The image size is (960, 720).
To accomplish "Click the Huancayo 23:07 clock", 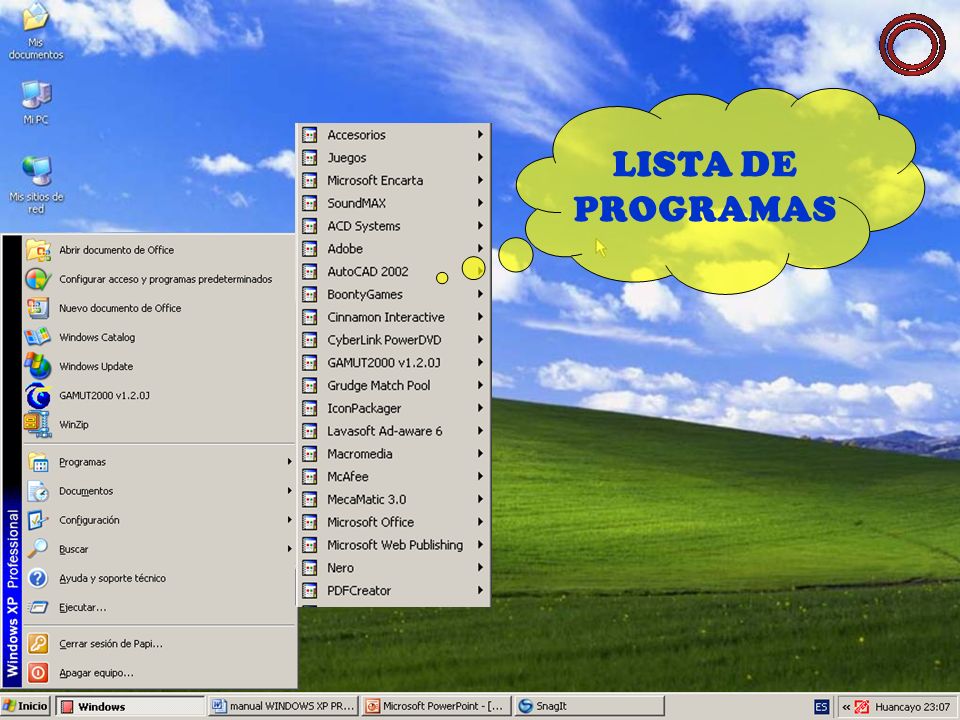I will (x=912, y=707).
